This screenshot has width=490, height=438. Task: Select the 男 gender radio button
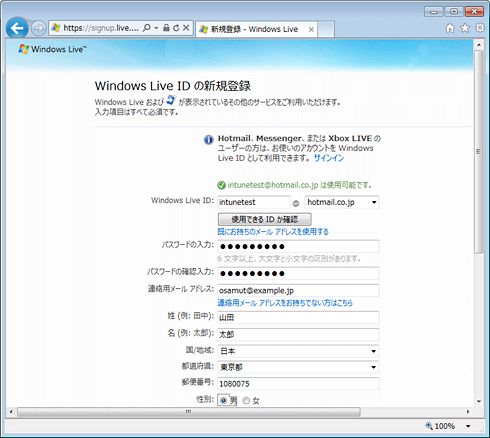224,400
